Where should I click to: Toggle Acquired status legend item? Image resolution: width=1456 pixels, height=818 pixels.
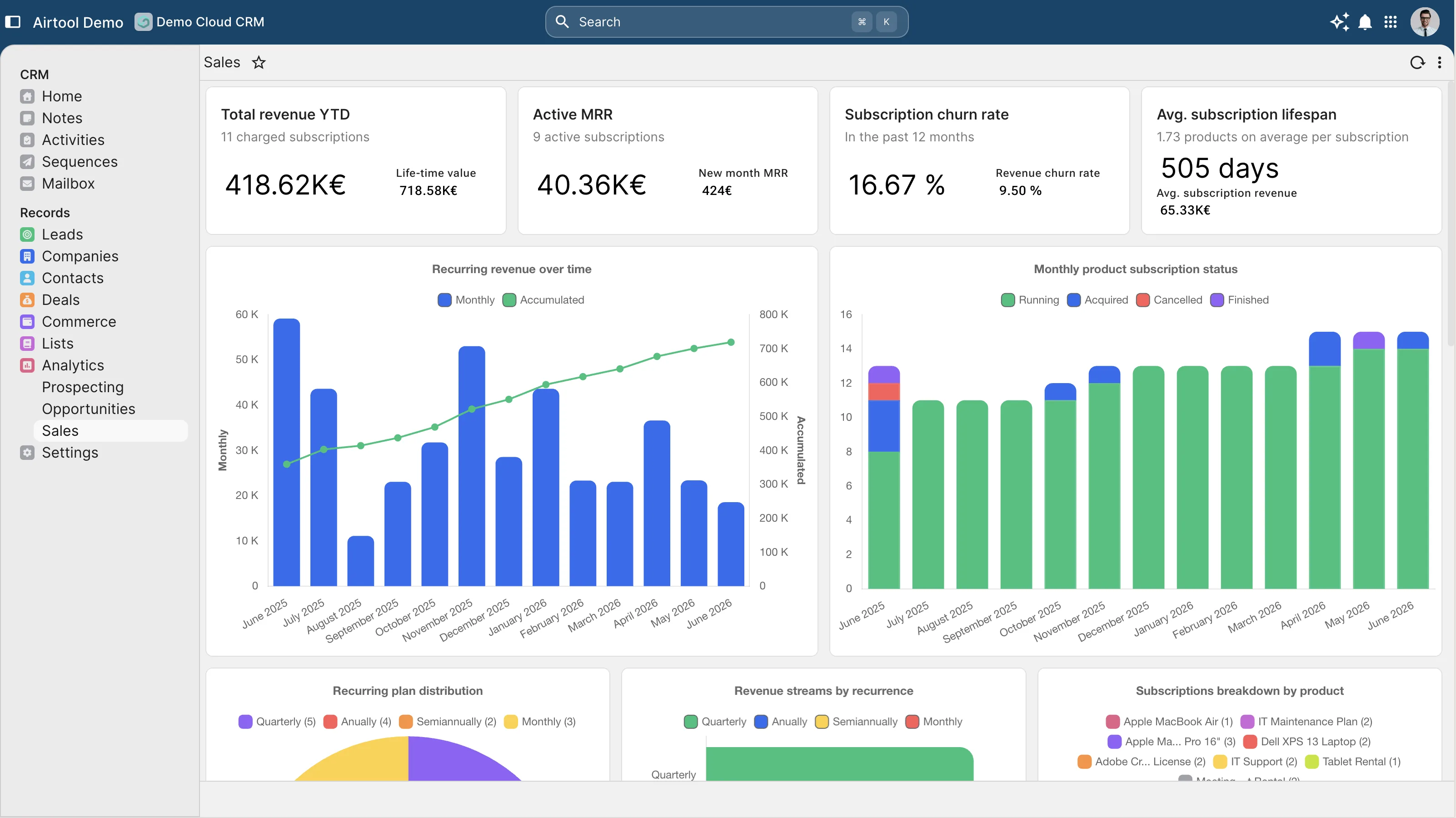[x=1097, y=300]
